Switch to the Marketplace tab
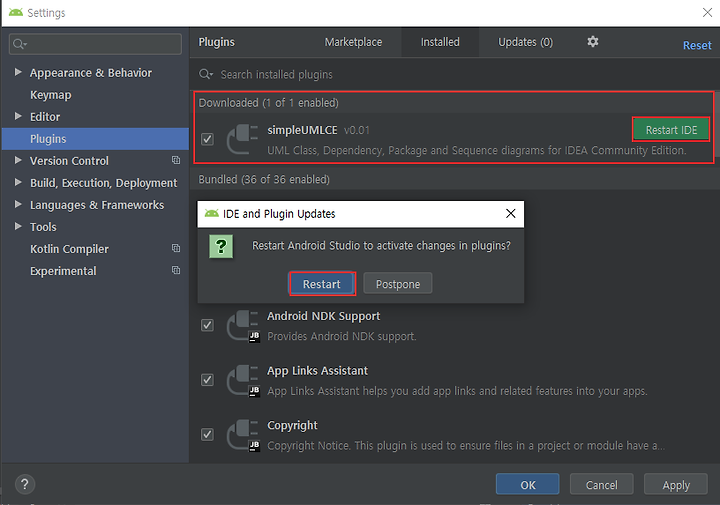This screenshot has width=720, height=505. pyautogui.click(x=353, y=42)
